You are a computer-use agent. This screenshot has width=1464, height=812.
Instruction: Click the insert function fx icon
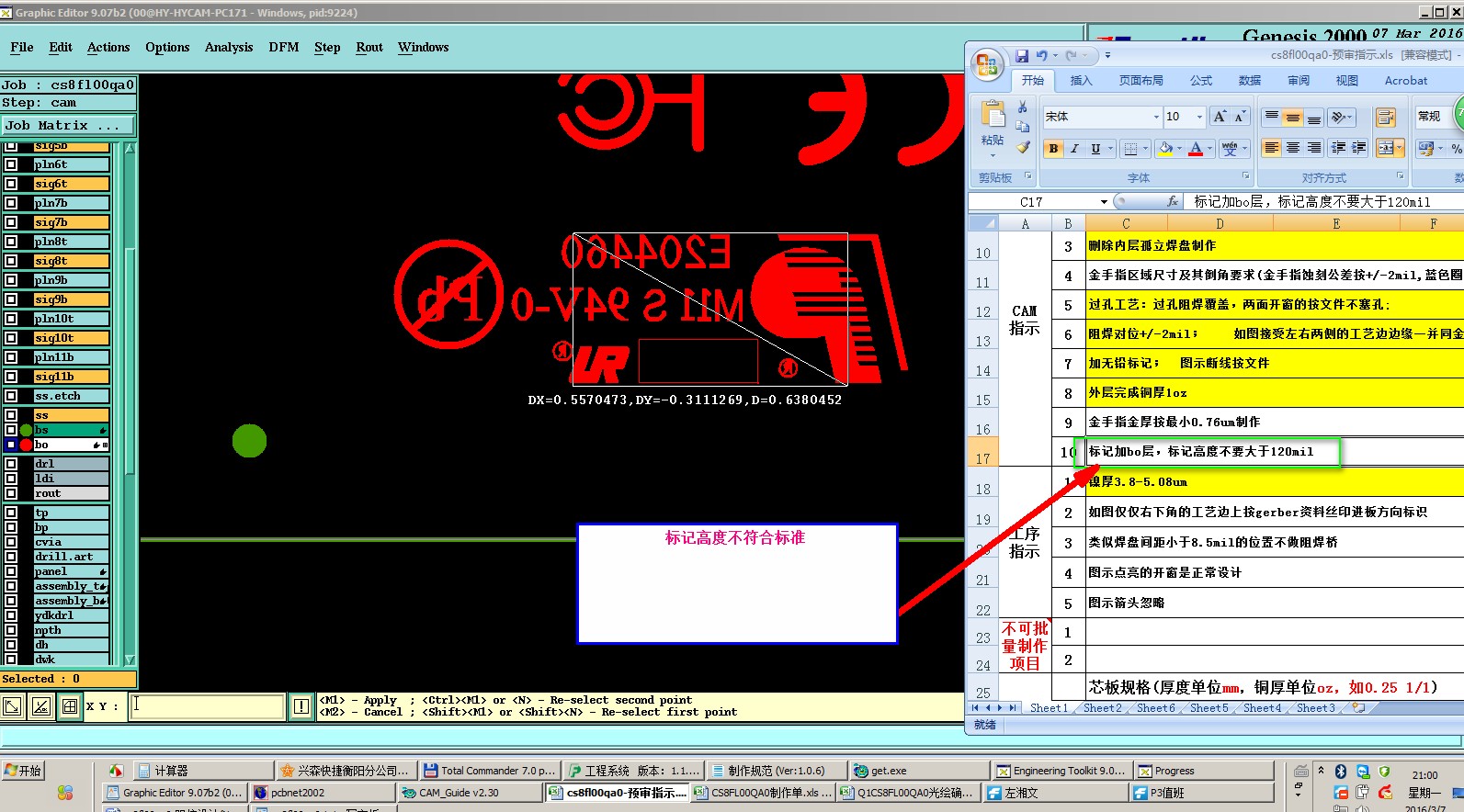tap(1173, 201)
